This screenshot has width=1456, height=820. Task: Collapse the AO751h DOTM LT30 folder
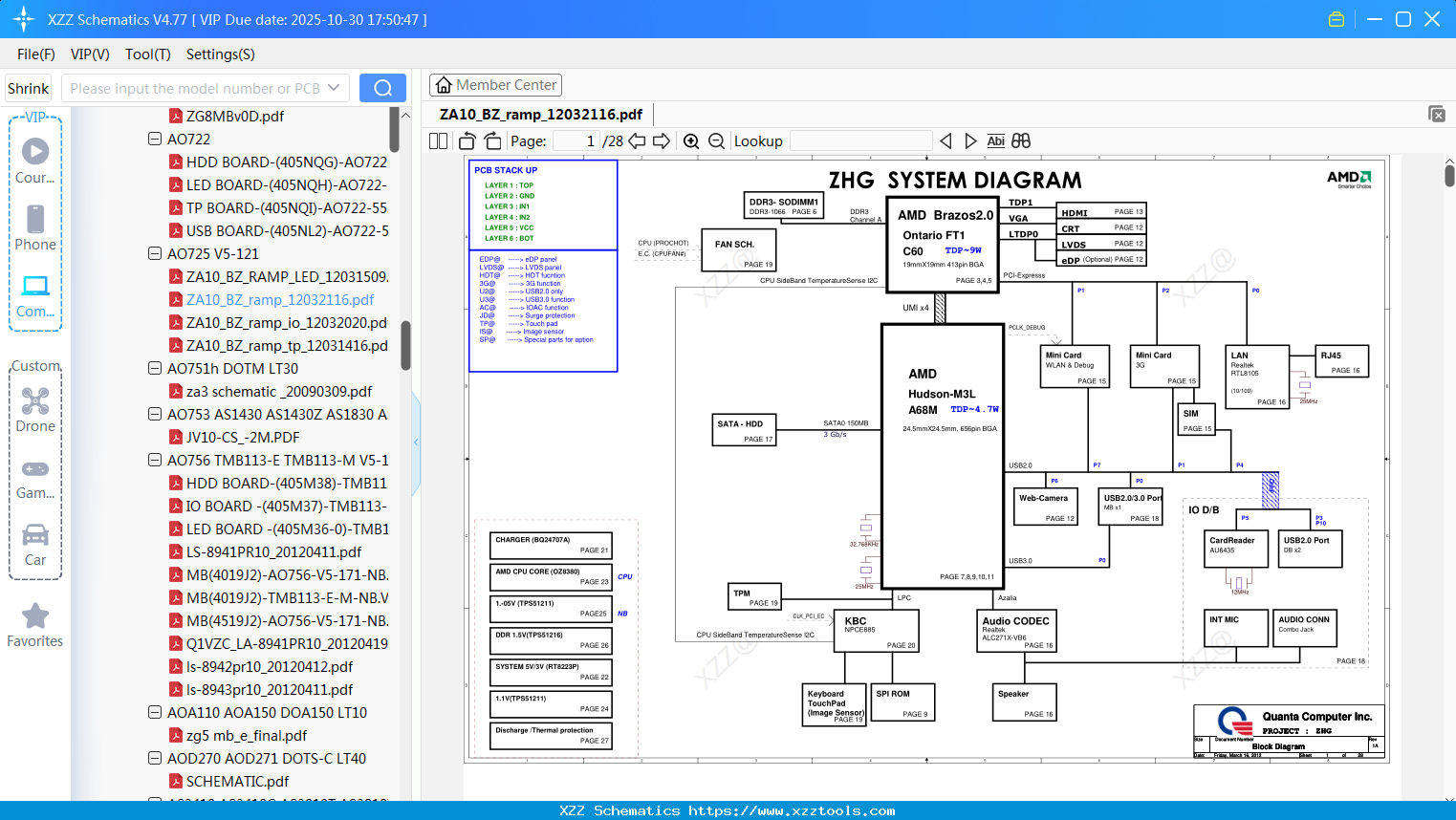[x=155, y=368]
